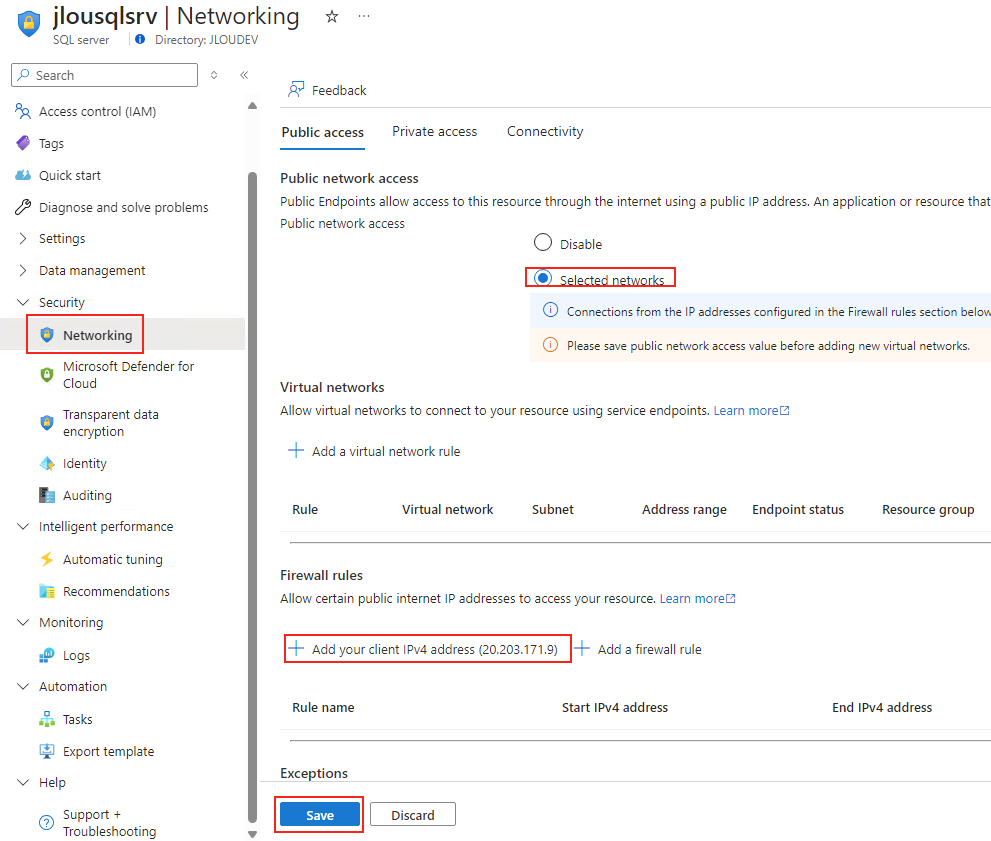The image size is (991, 841).
Task: Open the Identity page
Action: pos(85,464)
